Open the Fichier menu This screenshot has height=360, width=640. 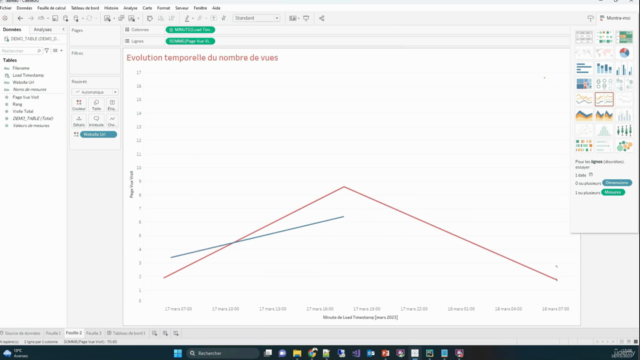pyautogui.click(x=6, y=8)
